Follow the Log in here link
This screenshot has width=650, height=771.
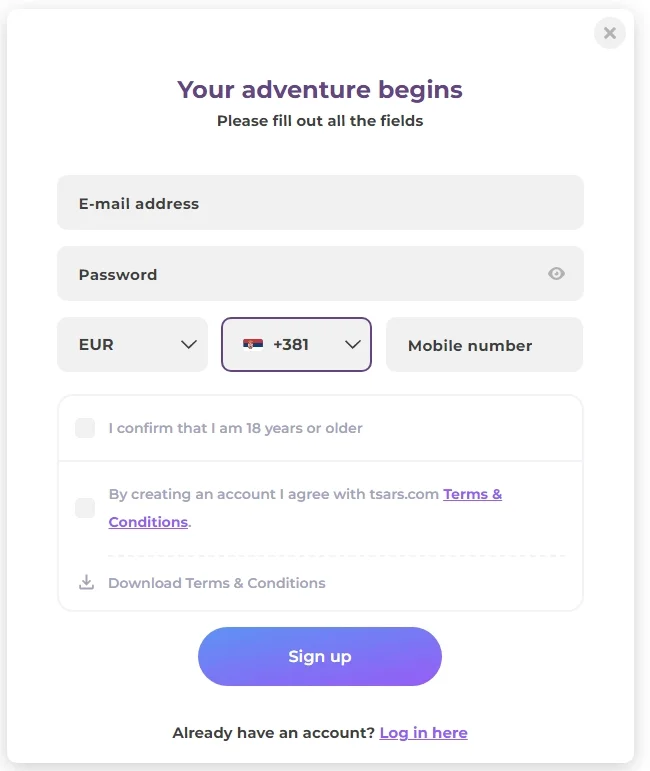pos(423,733)
